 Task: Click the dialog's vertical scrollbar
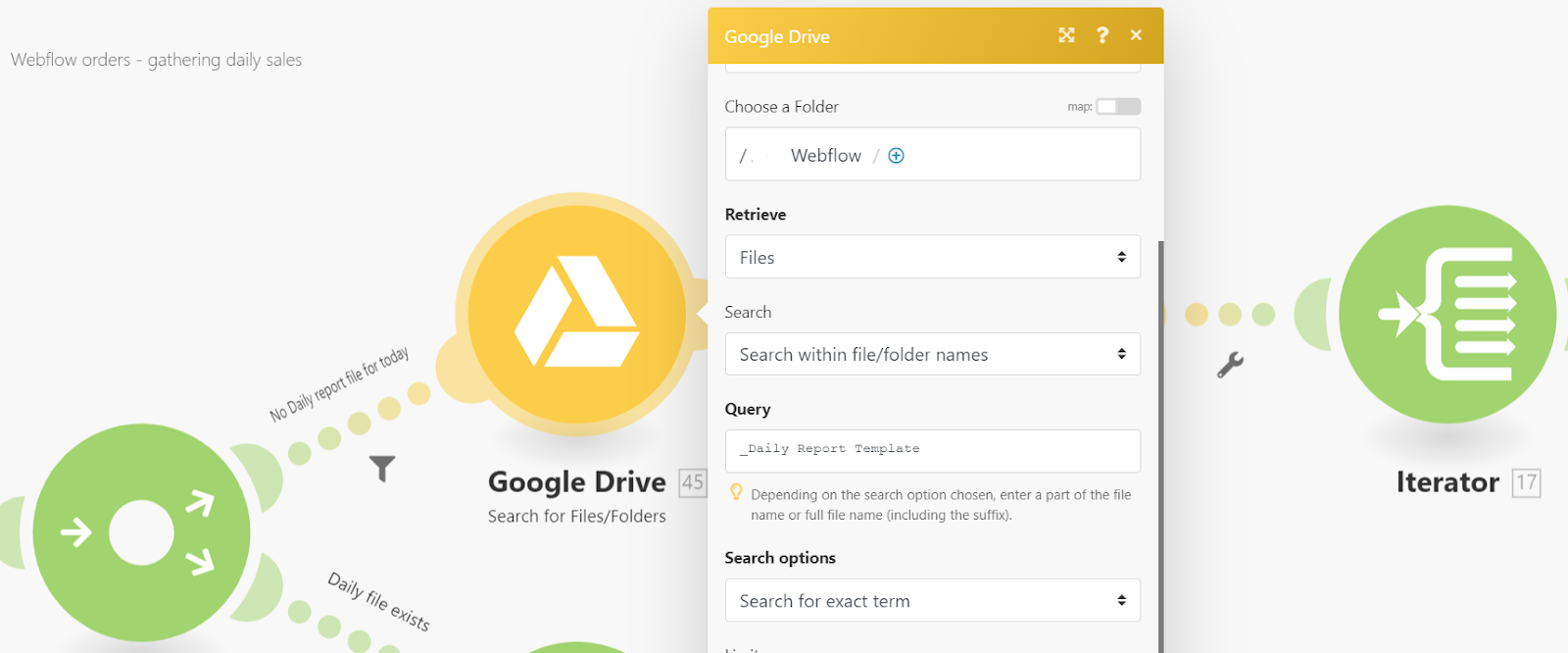pyautogui.click(x=1160, y=446)
